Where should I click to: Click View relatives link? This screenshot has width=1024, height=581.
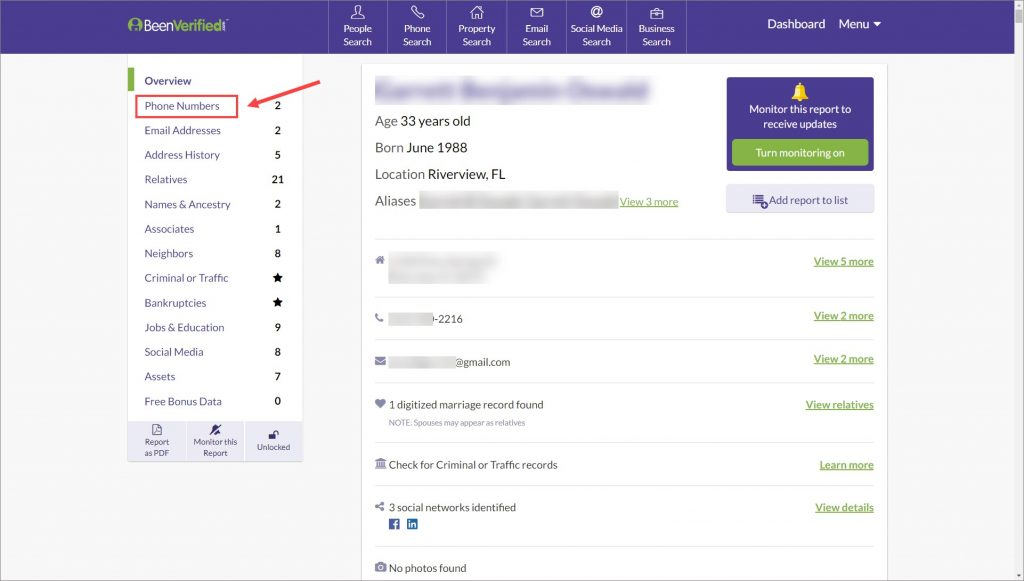click(x=839, y=405)
